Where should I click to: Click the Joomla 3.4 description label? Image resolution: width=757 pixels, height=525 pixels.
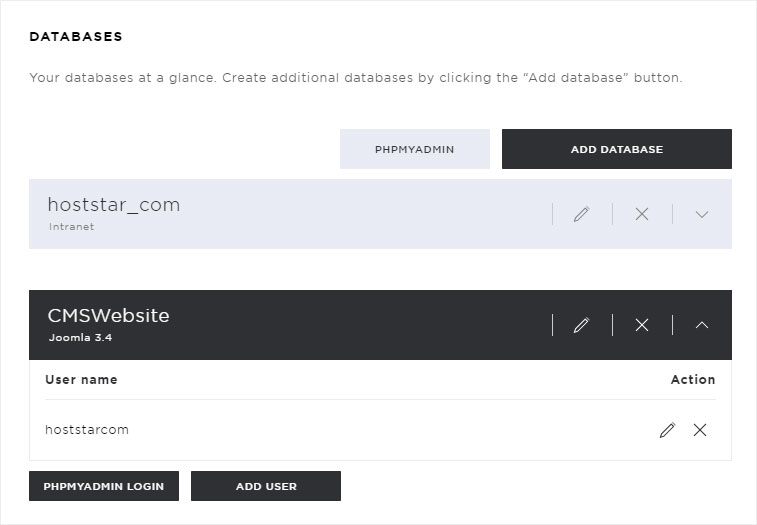[x=81, y=338]
